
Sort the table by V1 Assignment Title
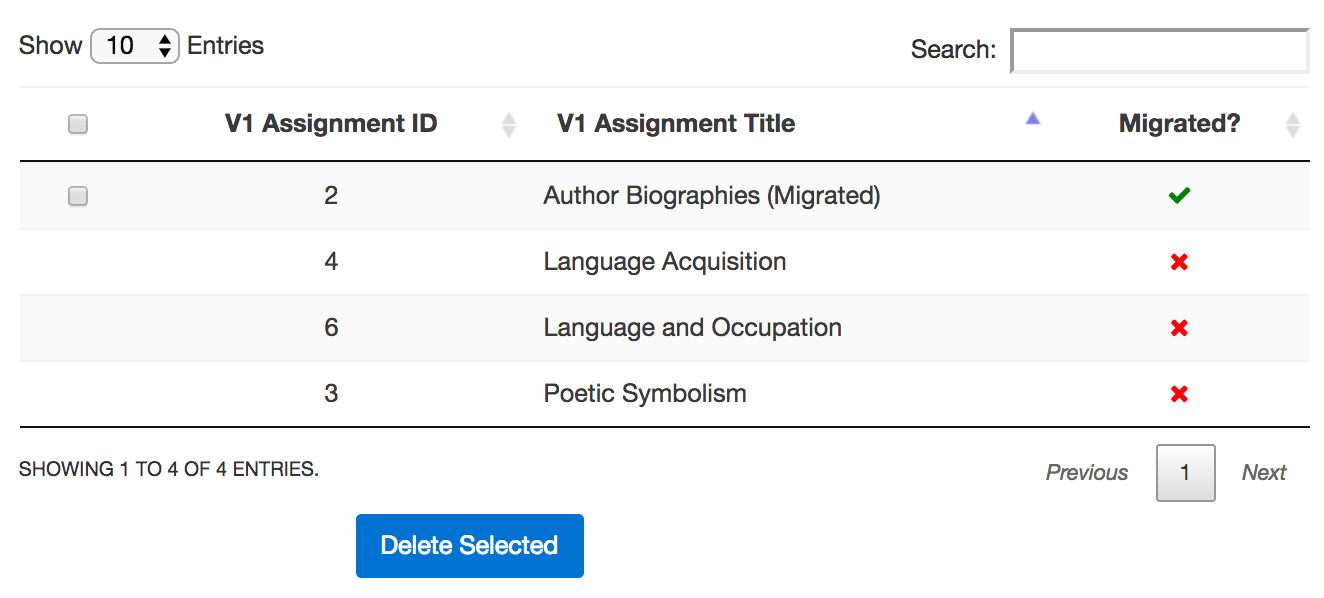click(x=676, y=123)
